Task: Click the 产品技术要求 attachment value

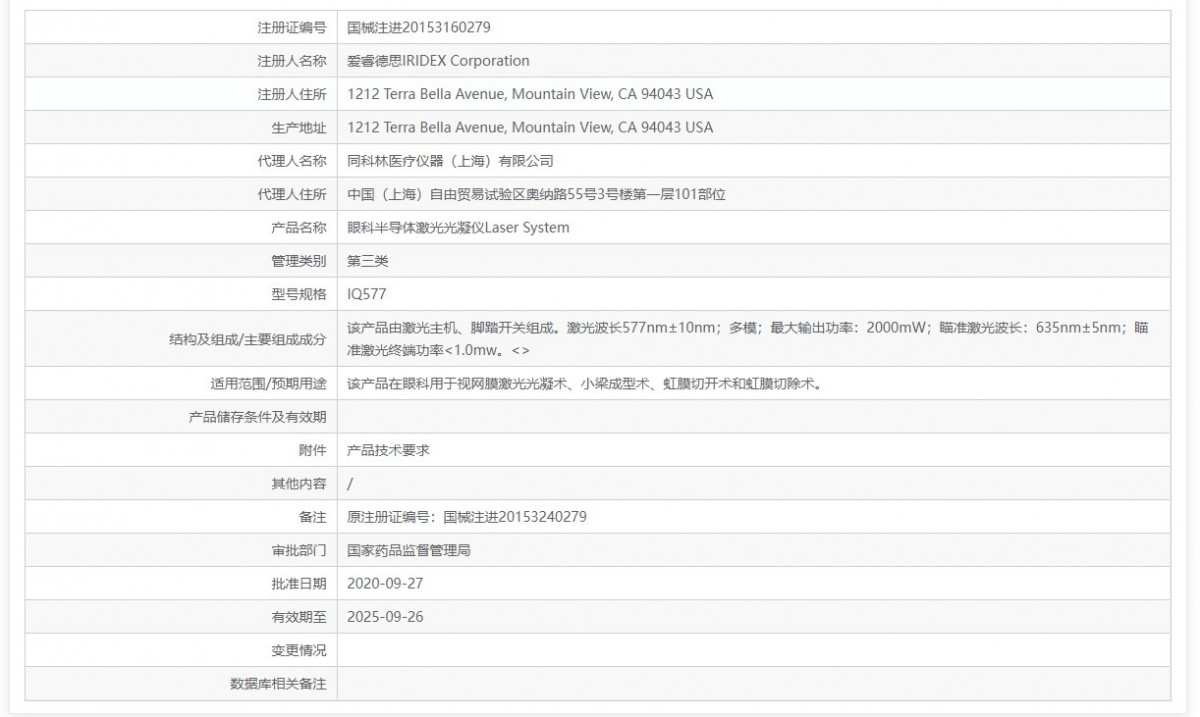Action: tap(388, 450)
